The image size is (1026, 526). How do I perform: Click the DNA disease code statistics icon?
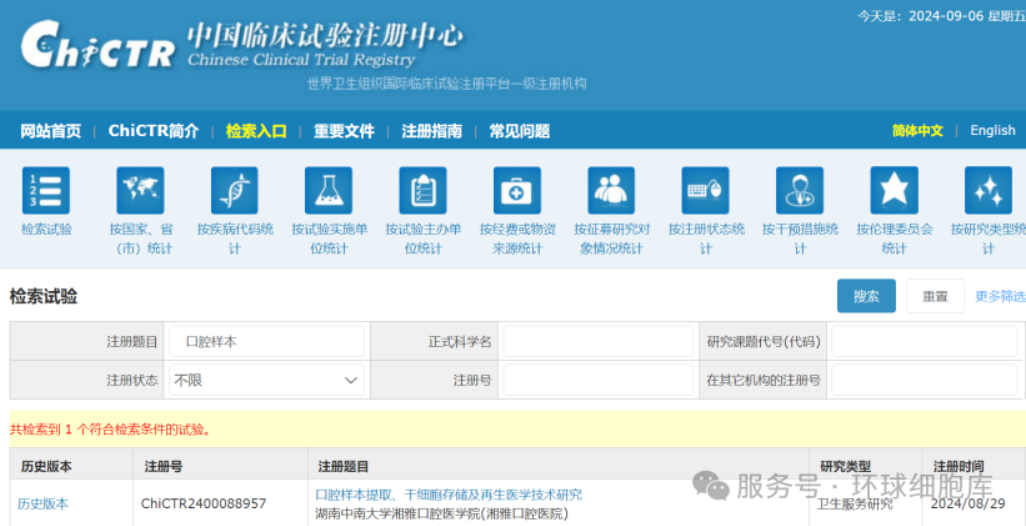tap(234, 191)
